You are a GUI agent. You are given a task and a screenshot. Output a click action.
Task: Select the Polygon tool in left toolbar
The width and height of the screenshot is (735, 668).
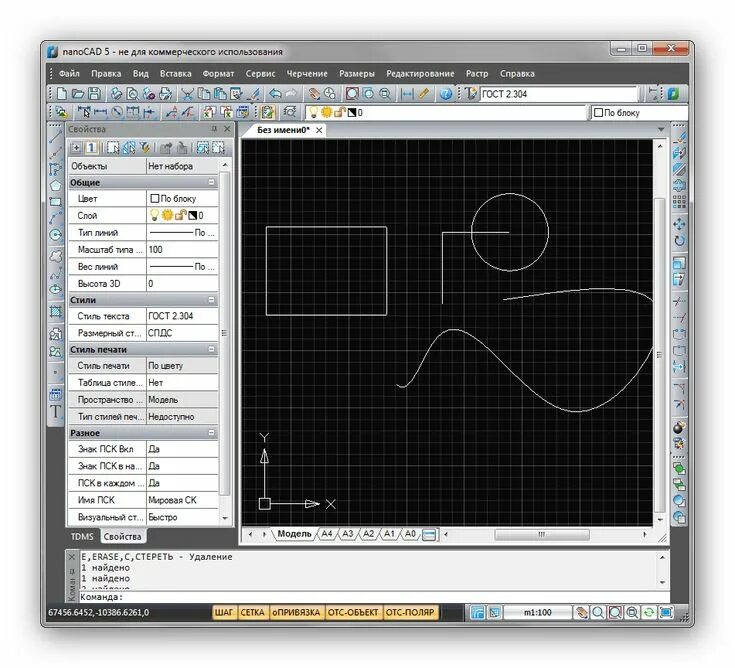[55, 185]
